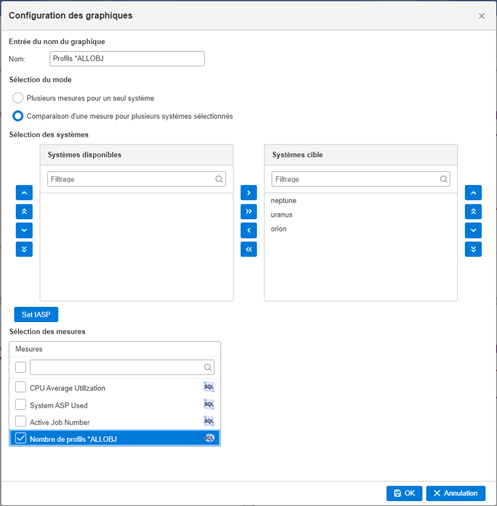
Task: Confirm the configuration with OK
Action: [x=404, y=493]
